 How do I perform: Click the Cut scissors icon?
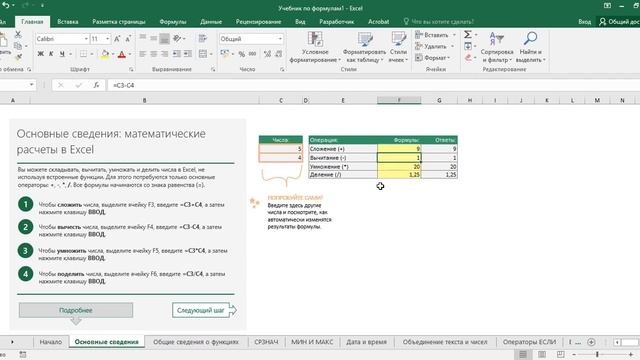click(18, 35)
